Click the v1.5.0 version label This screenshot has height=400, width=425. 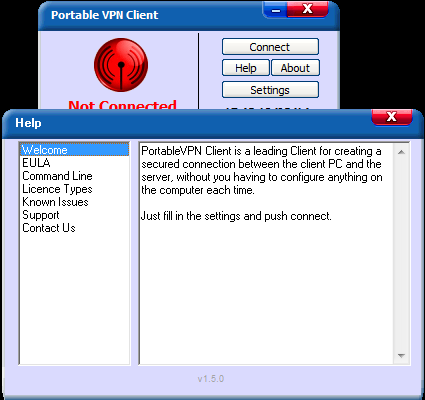click(211, 379)
